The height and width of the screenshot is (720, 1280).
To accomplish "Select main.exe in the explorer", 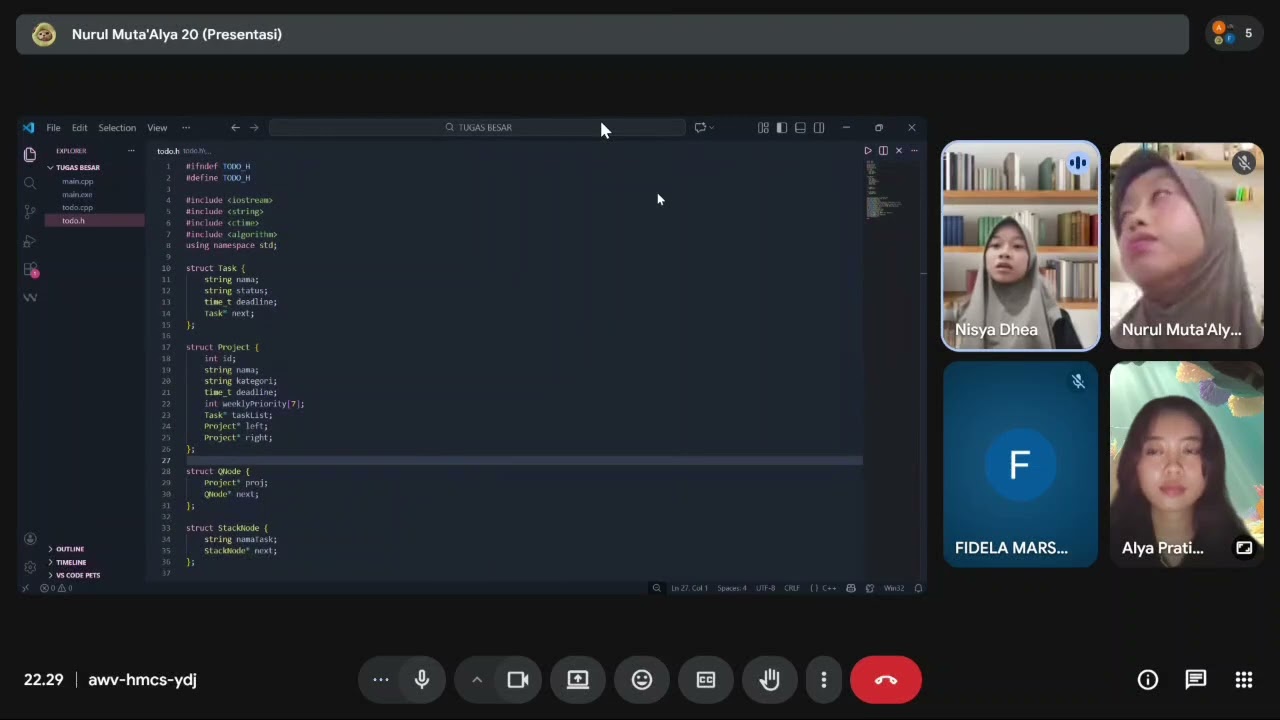I will 78,195.
